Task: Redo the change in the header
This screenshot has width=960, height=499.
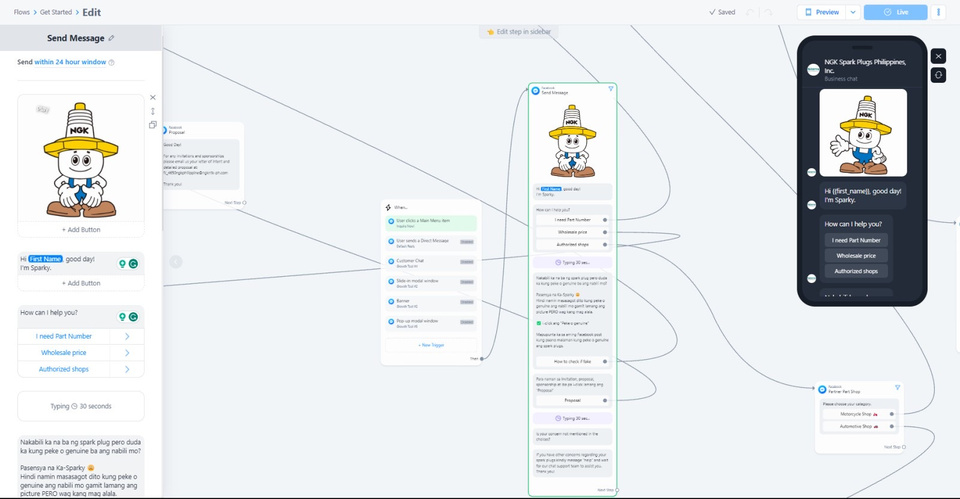Action: (x=767, y=12)
